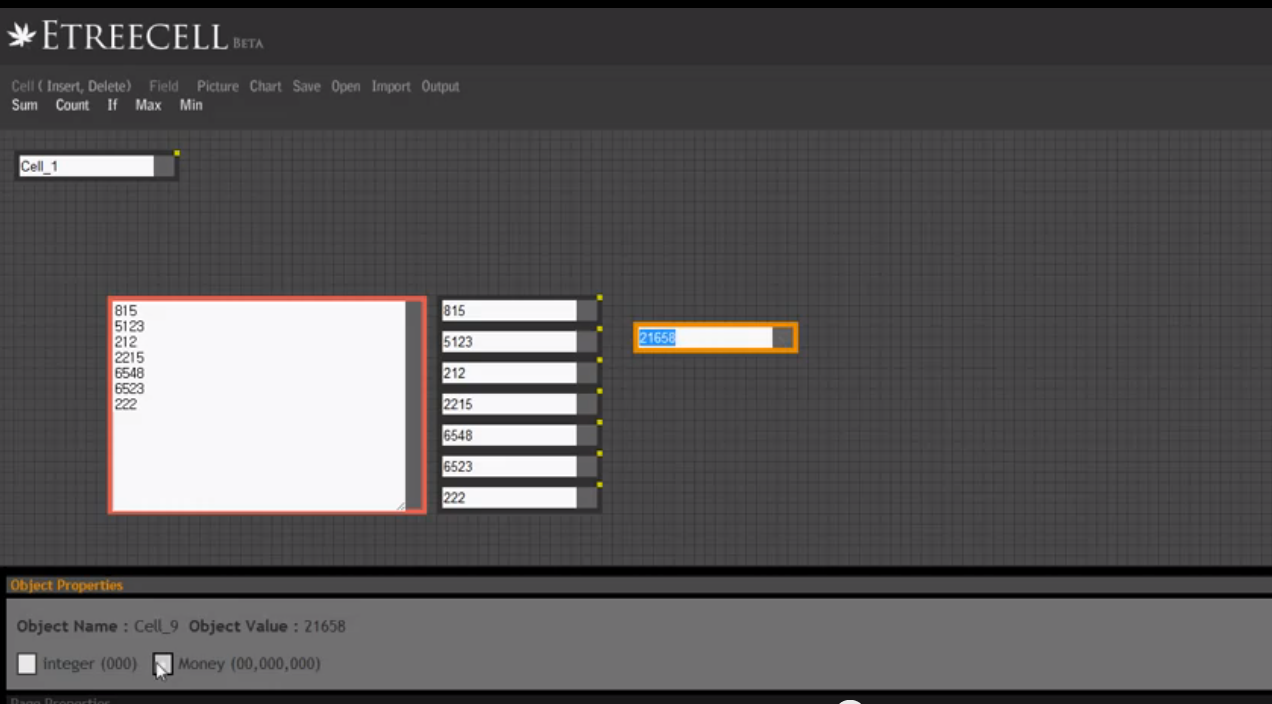Apply the If function
This screenshot has height=704, width=1272.
(x=112, y=105)
